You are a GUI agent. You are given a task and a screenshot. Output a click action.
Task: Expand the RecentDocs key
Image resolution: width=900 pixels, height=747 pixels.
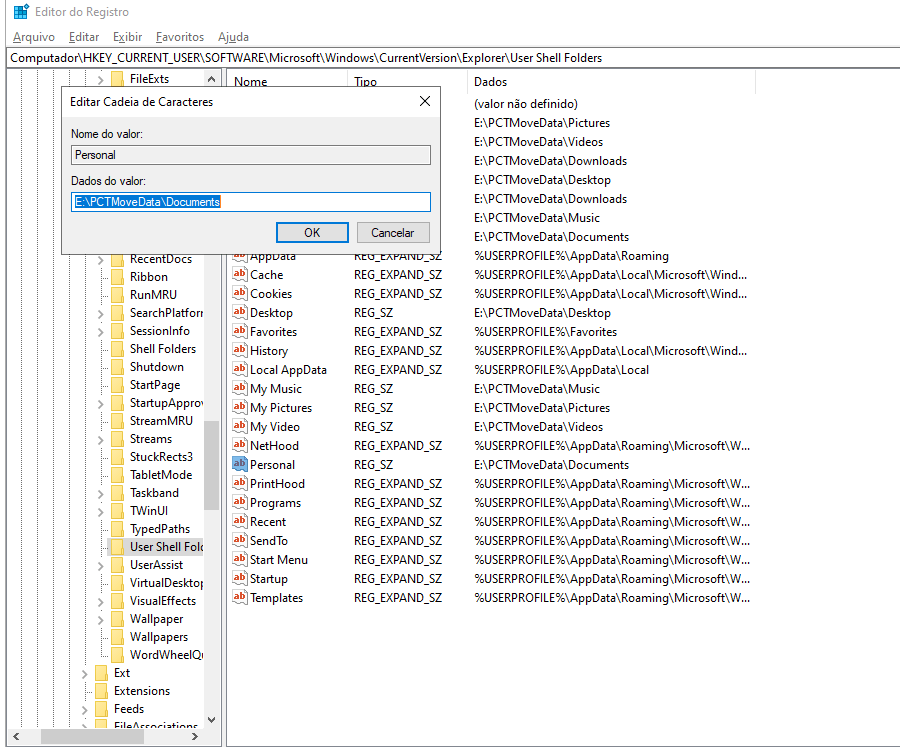pyautogui.click(x=100, y=260)
